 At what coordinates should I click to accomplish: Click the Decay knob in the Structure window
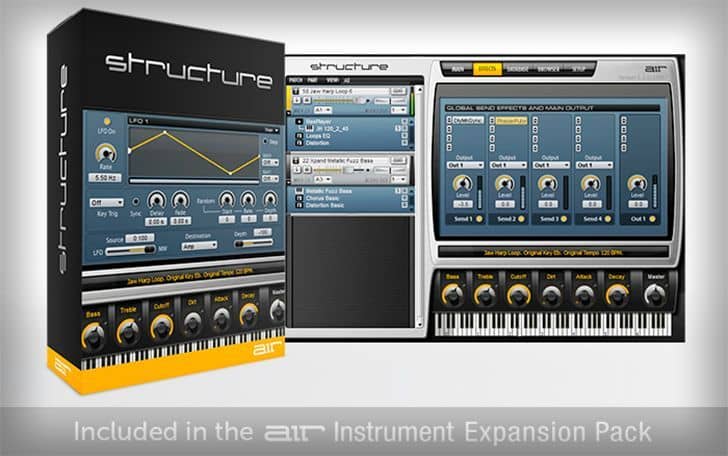click(x=617, y=294)
